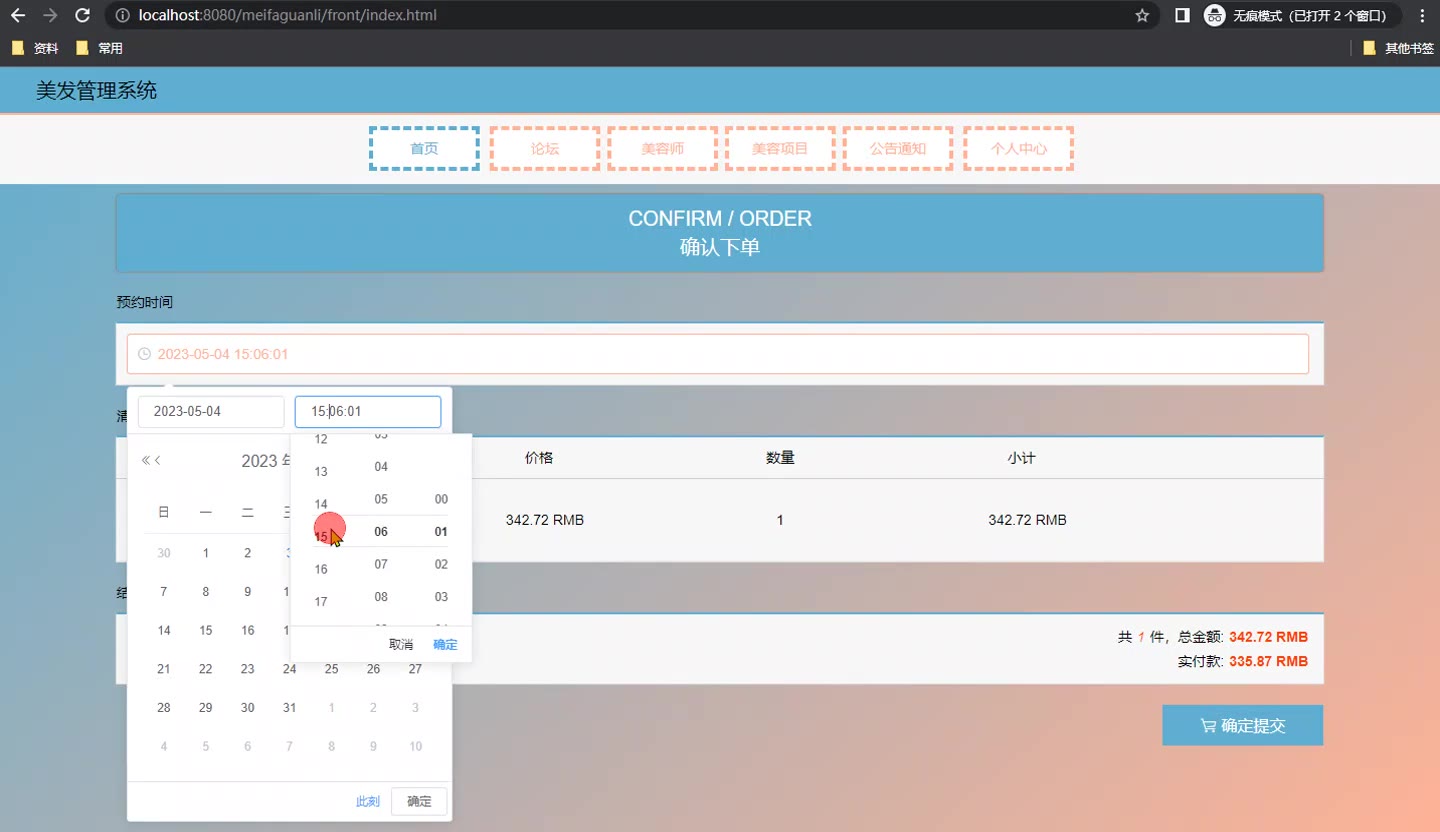The width and height of the screenshot is (1440, 832).
Task: Click the incognito mode indicator 无痕模式
Action: (1302, 15)
